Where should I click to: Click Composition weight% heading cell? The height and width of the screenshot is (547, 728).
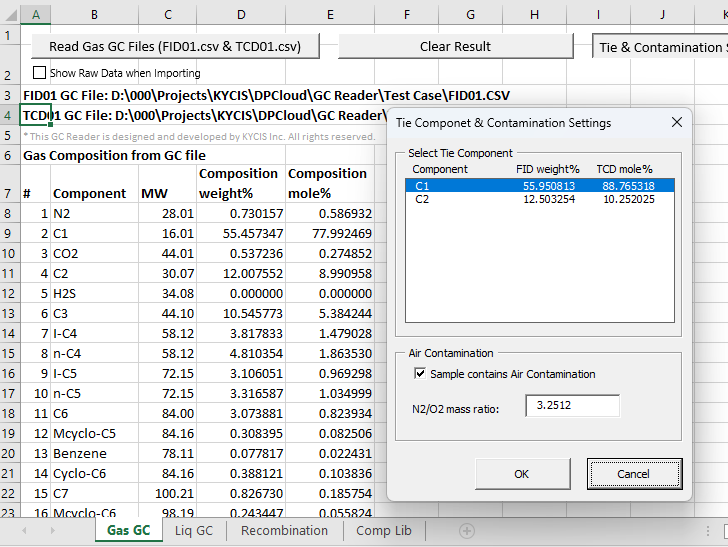click(241, 183)
